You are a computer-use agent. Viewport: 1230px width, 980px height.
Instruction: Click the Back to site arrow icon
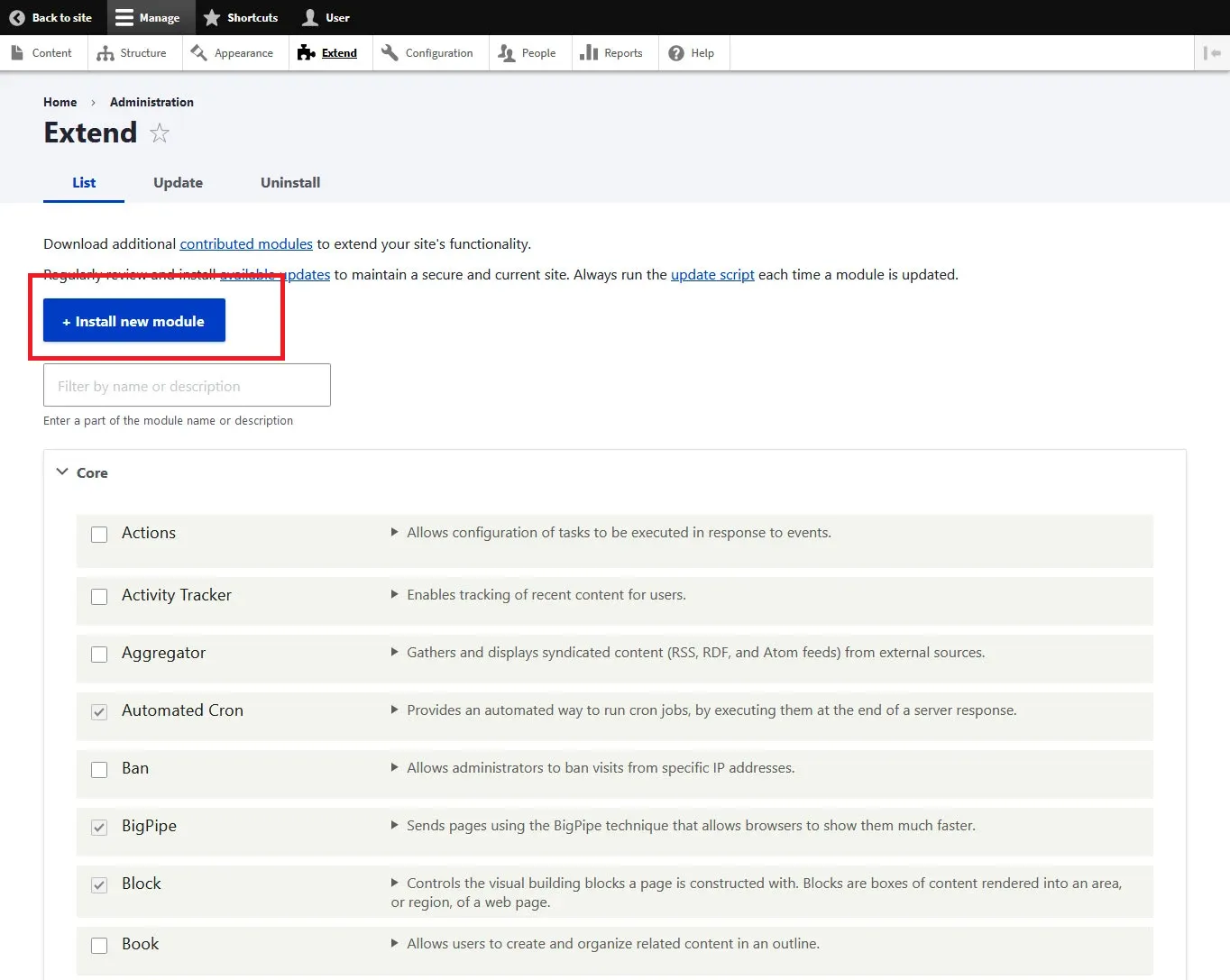(x=16, y=17)
